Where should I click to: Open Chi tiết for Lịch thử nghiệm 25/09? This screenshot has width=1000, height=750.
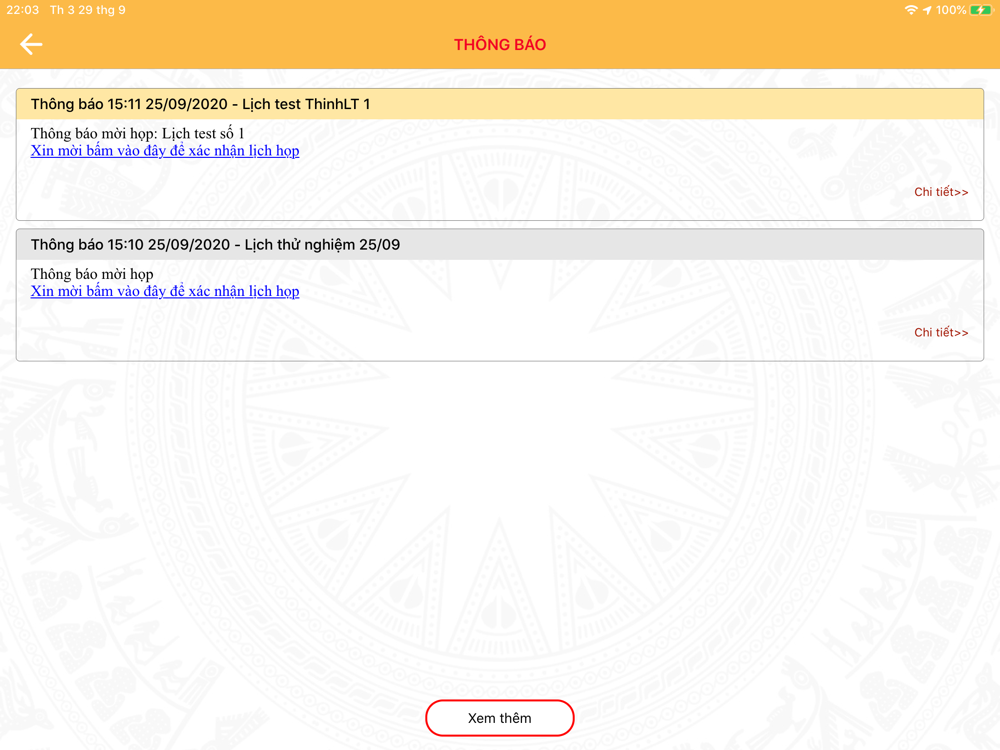tap(941, 332)
